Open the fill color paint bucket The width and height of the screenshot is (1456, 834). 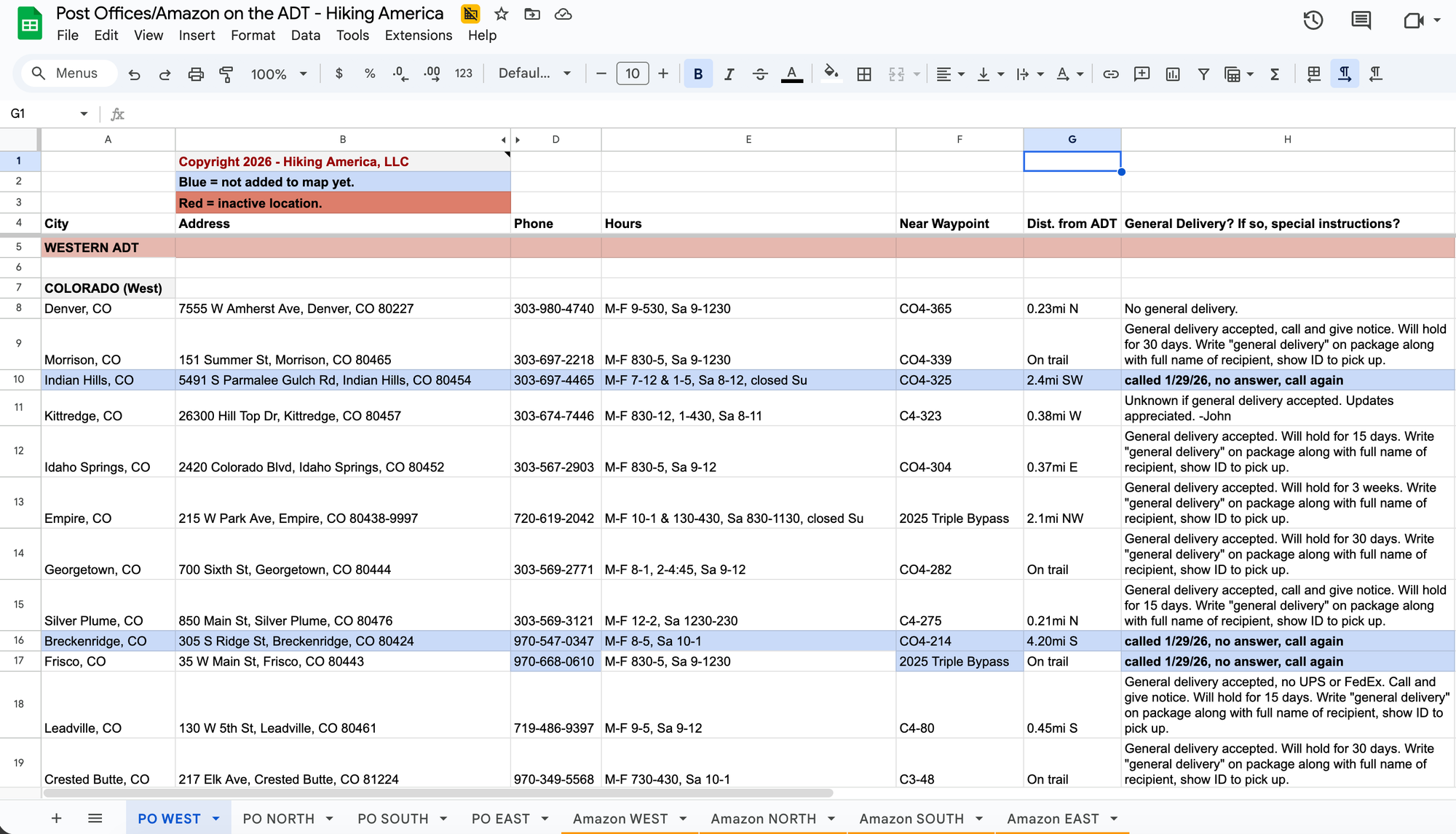point(831,74)
